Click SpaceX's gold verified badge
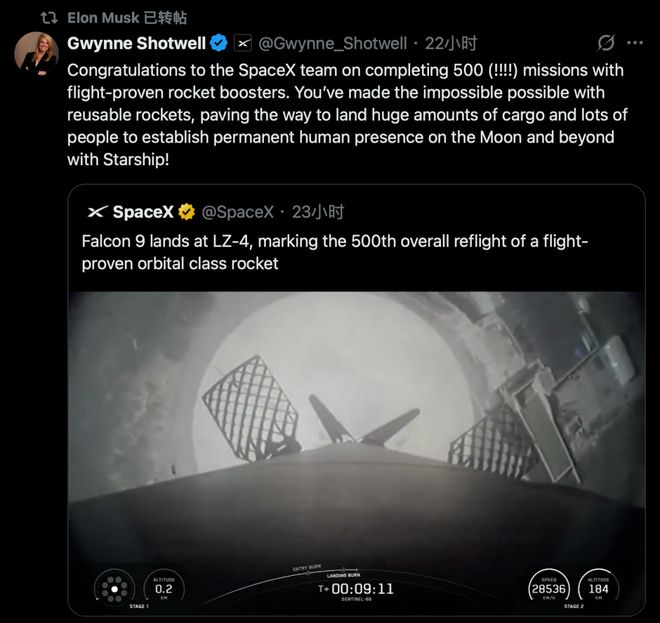This screenshot has width=660, height=623. click(x=187, y=212)
